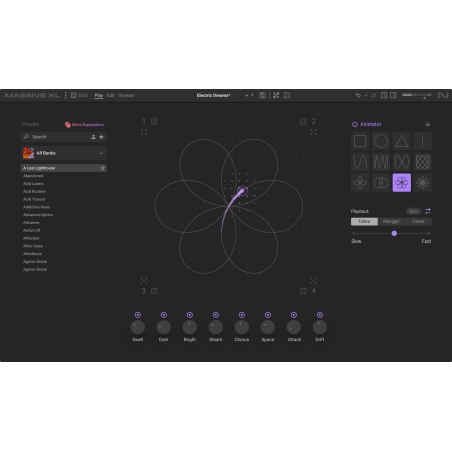Switch to the Browse tab
This screenshot has width=452, height=452.
coord(126,95)
